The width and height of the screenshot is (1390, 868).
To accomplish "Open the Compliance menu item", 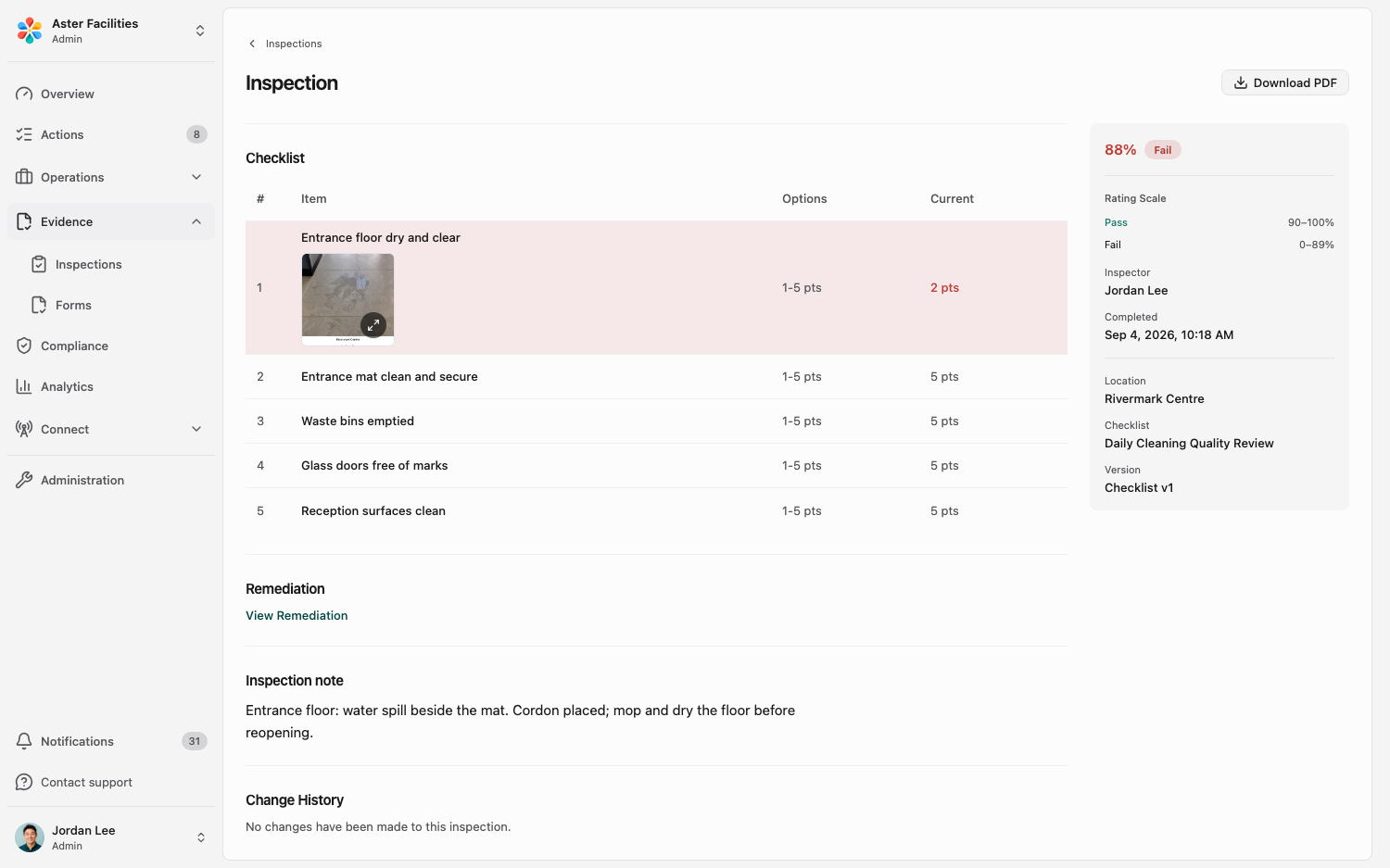I will [111, 346].
